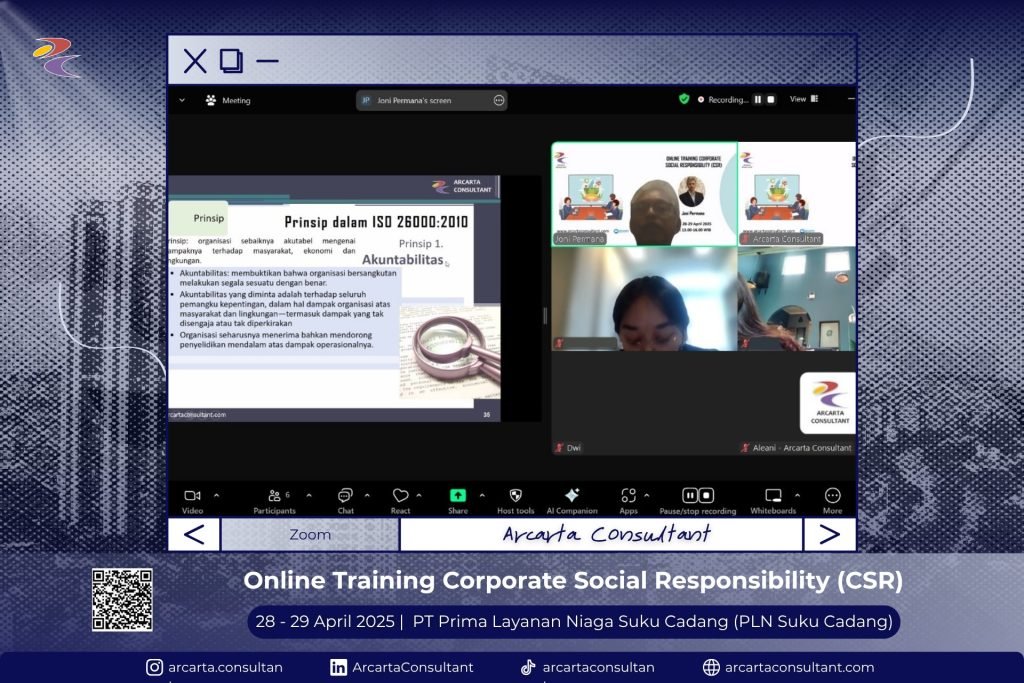This screenshot has width=1024, height=683.
Task: Expand the Participants options arrow
Action: [x=308, y=495]
